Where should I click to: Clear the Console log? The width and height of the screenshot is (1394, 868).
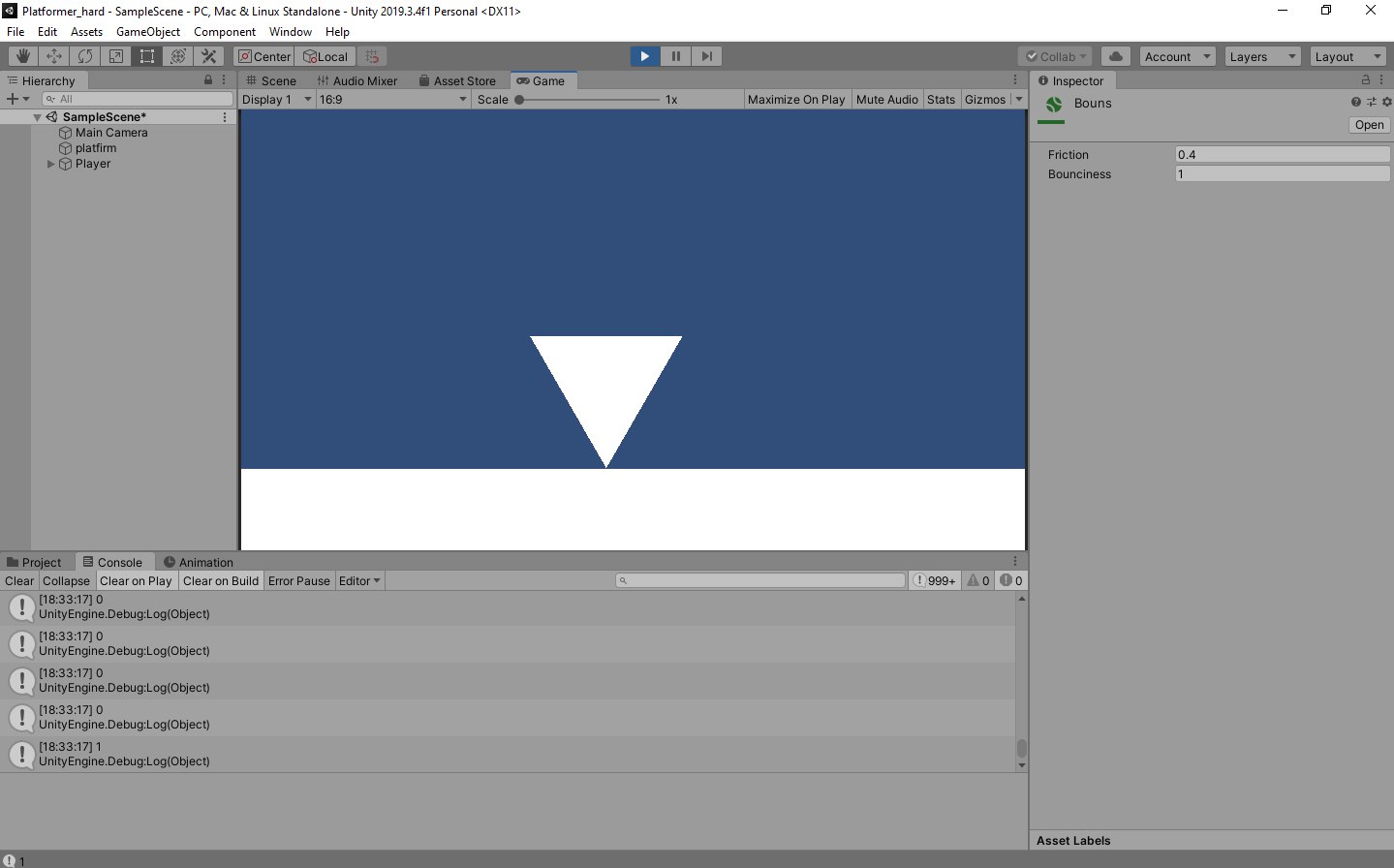tap(19, 580)
